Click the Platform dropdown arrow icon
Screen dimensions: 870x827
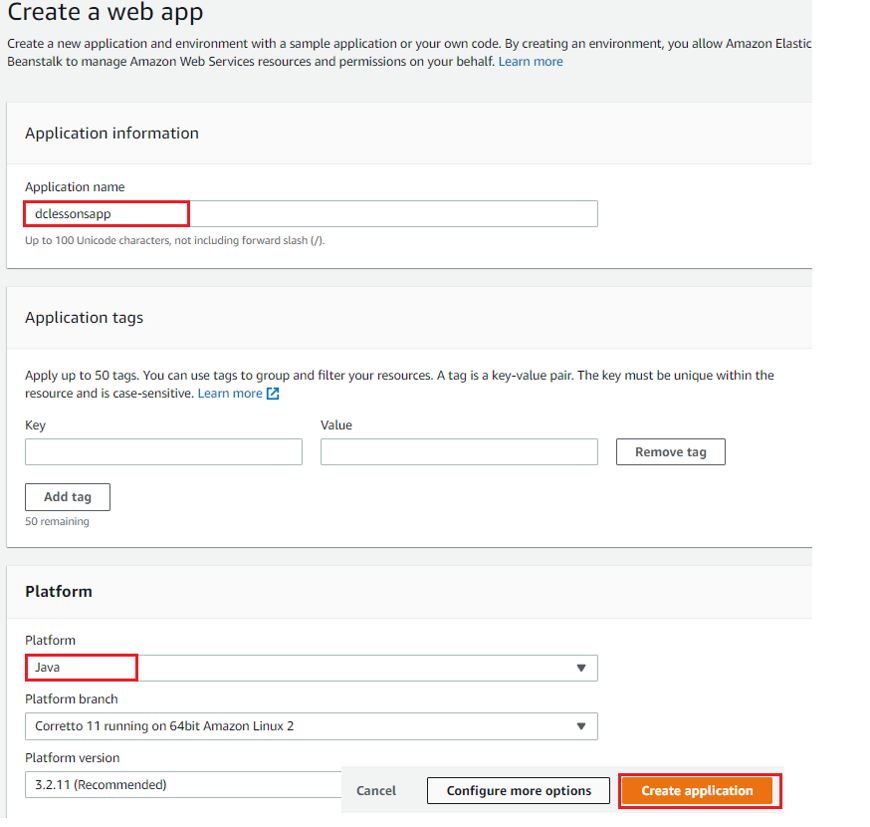(x=581, y=668)
